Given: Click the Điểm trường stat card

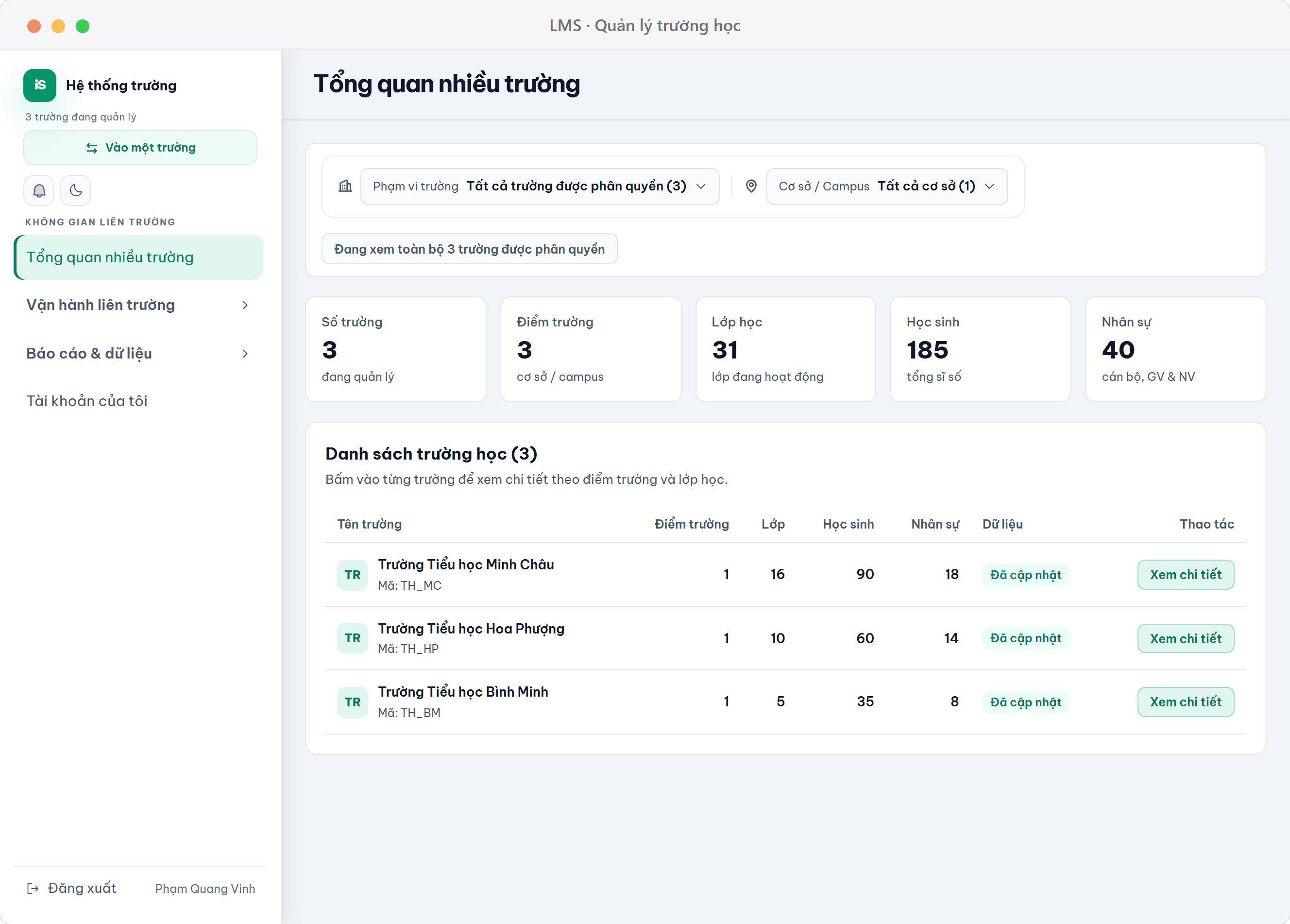Looking at the screenshot, I should 591,349.
